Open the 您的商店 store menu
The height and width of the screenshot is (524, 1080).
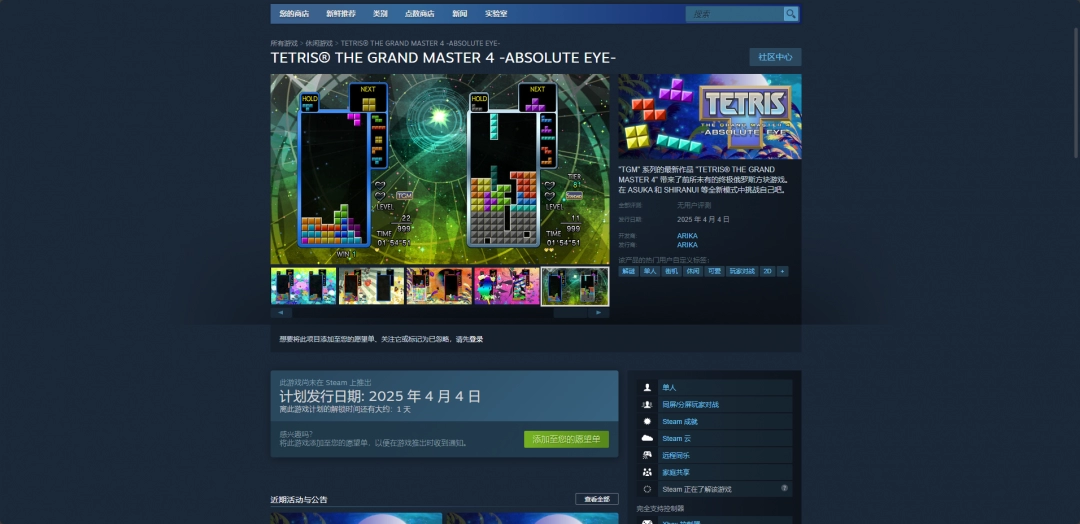294,14
